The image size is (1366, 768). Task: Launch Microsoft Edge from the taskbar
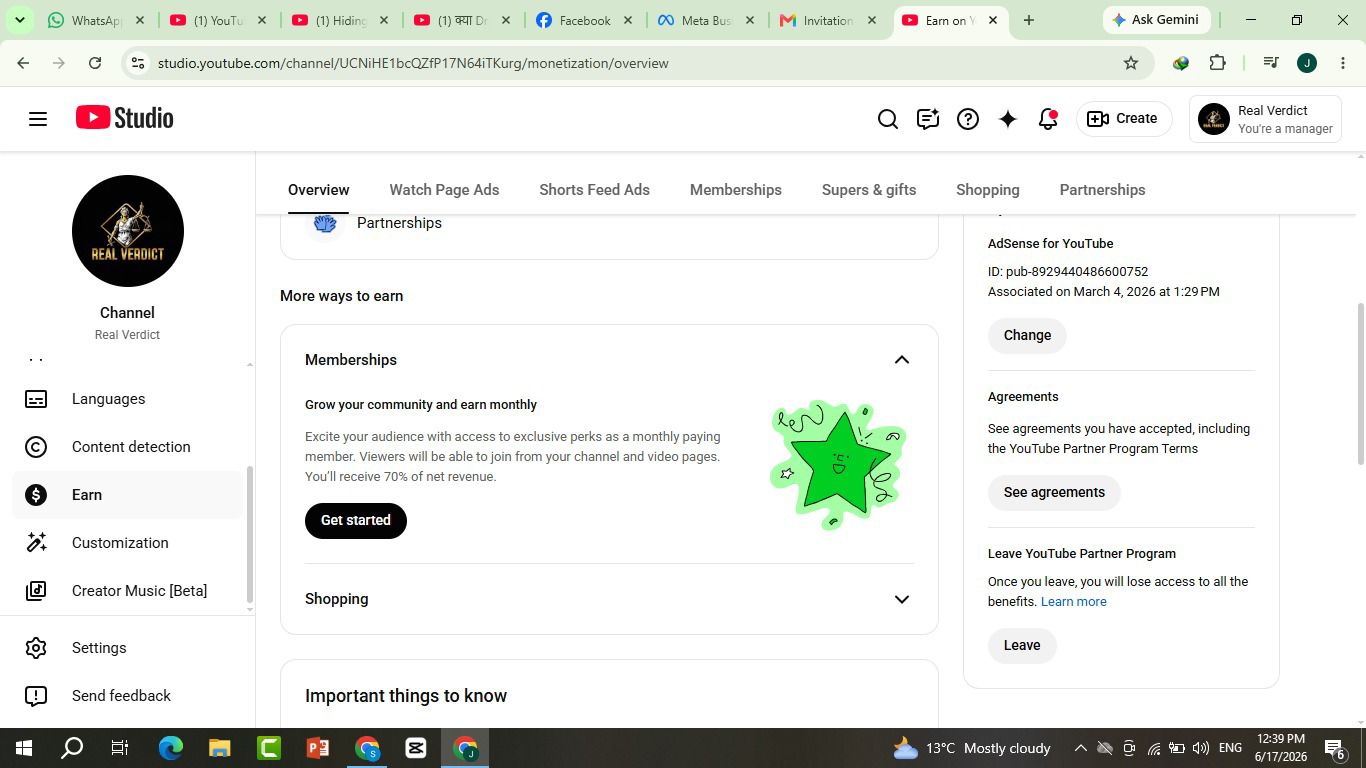tap(171, 748)
